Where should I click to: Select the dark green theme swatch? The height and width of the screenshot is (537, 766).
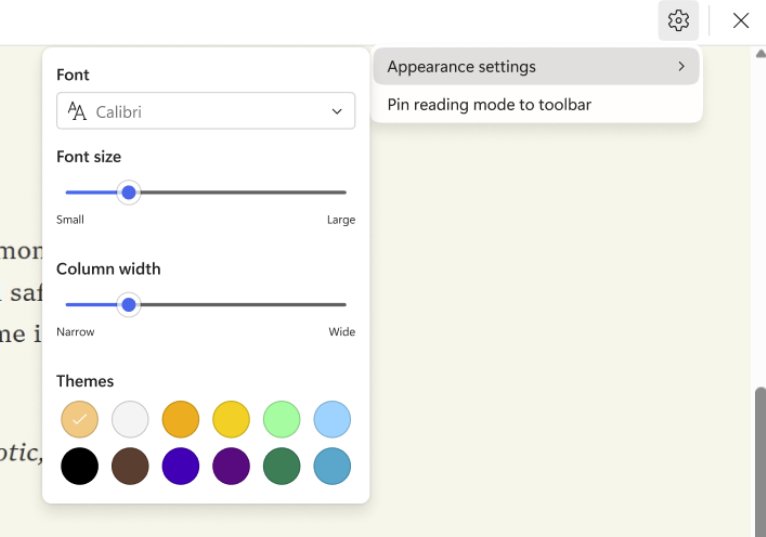281,466
